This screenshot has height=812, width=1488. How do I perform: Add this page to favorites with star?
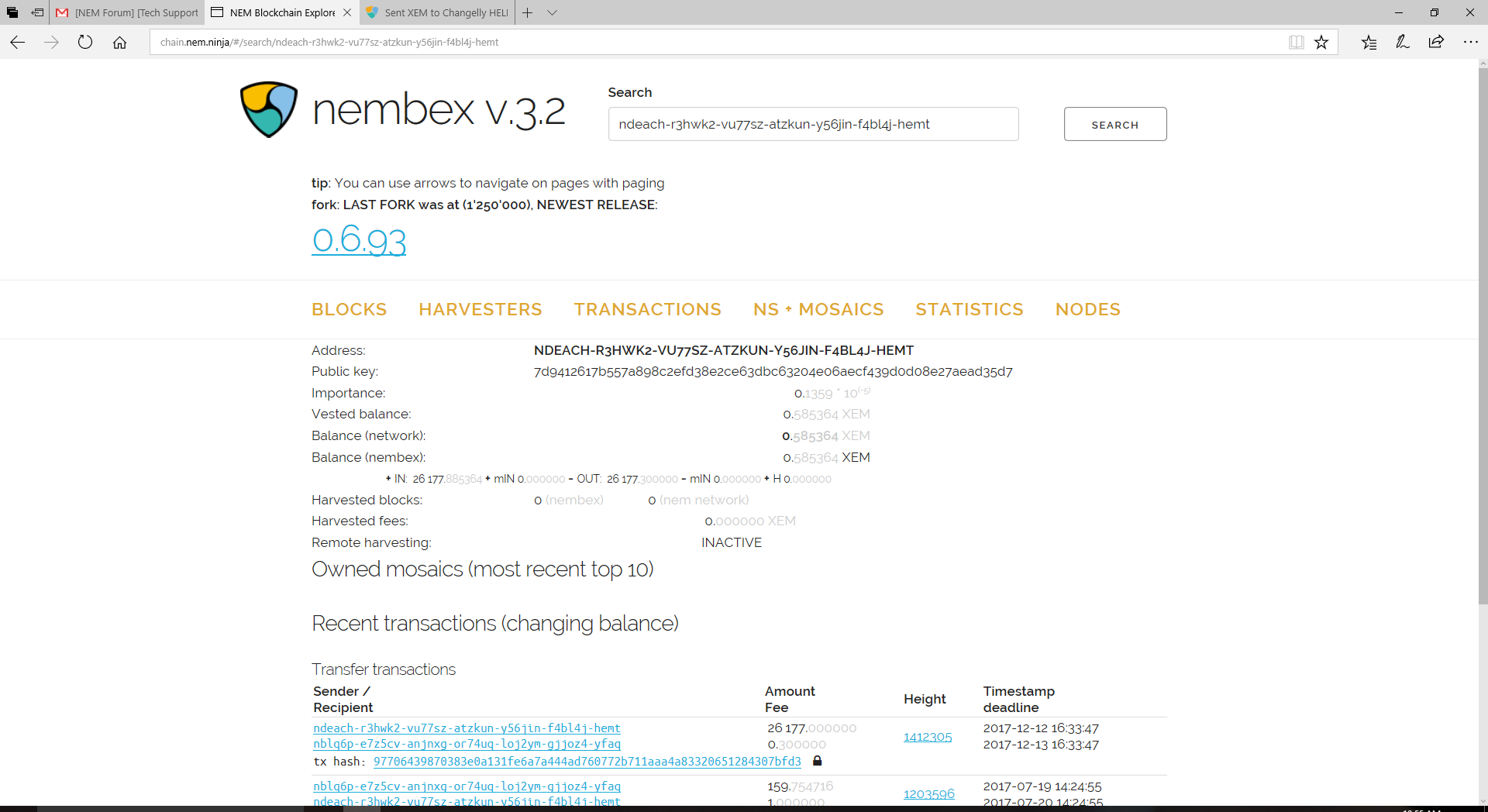click(x=1321, y=43)
